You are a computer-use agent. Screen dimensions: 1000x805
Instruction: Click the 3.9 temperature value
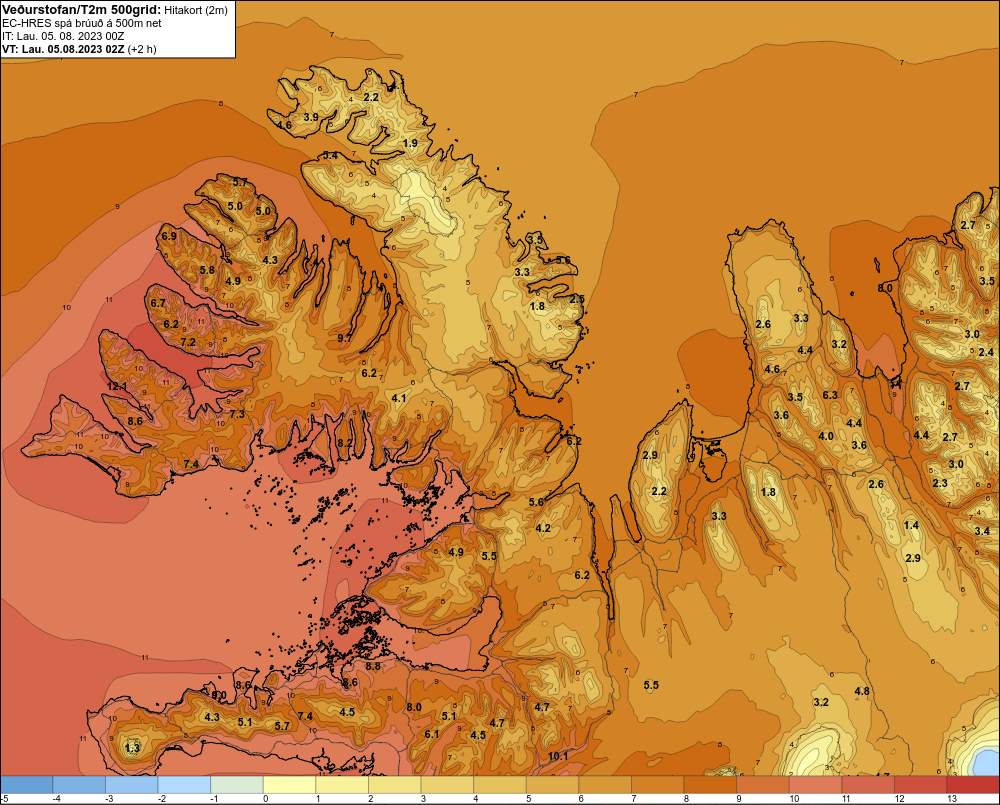[311, 117]
